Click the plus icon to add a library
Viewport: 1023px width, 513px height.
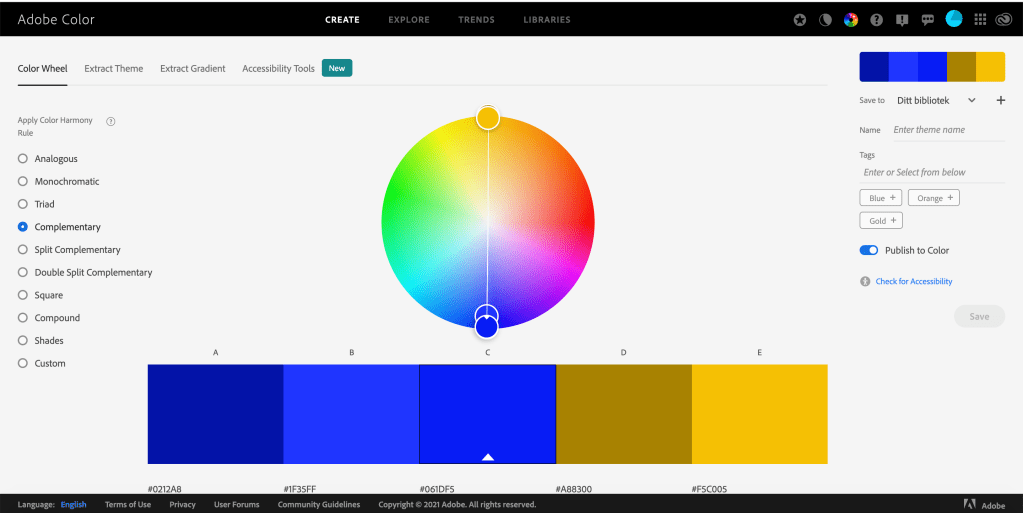[x=1000, y=100]
